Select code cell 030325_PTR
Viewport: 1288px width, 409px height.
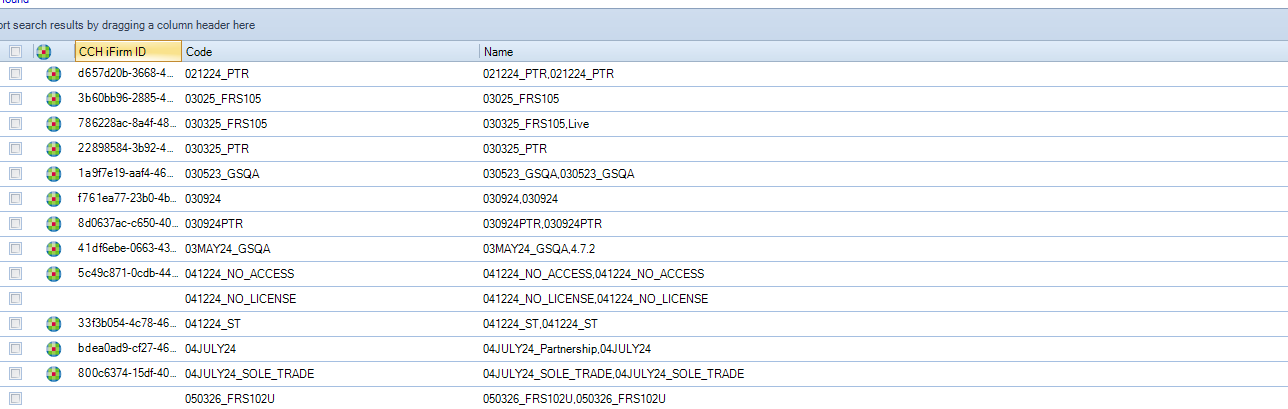[330, 149]
